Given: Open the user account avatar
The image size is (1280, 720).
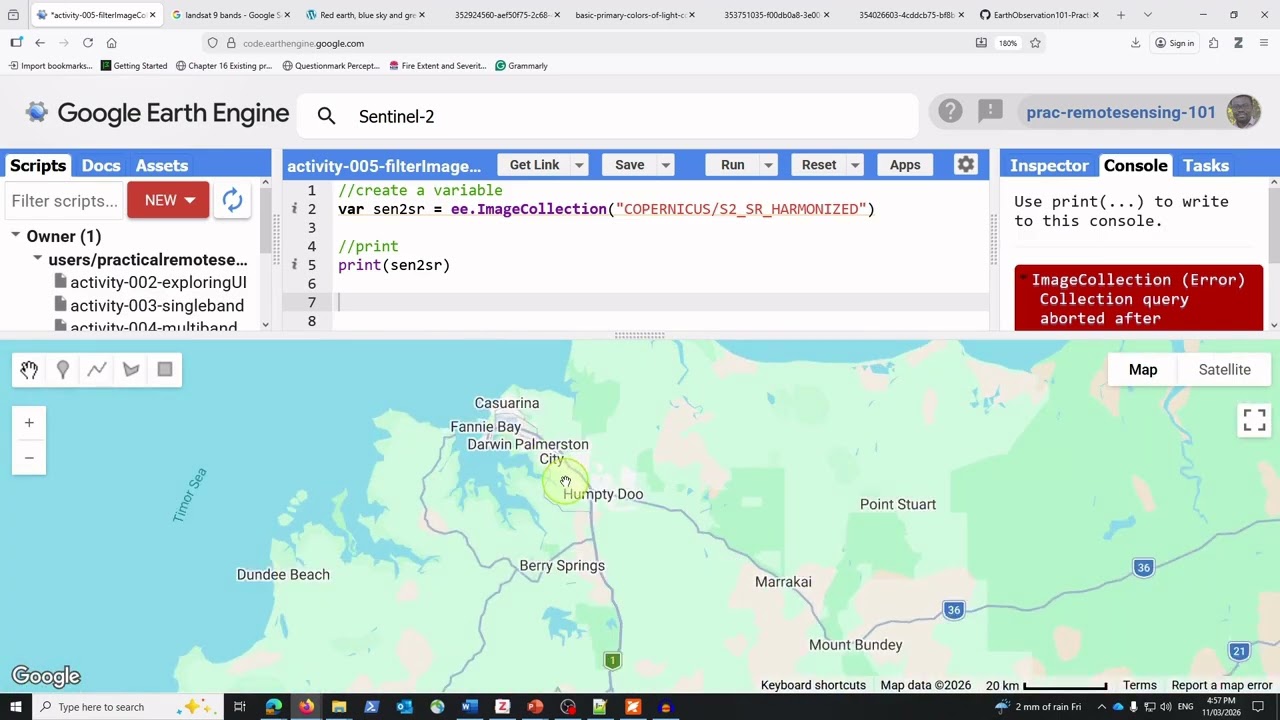Looking at the screenshot, I should (x=1243, y=112).
